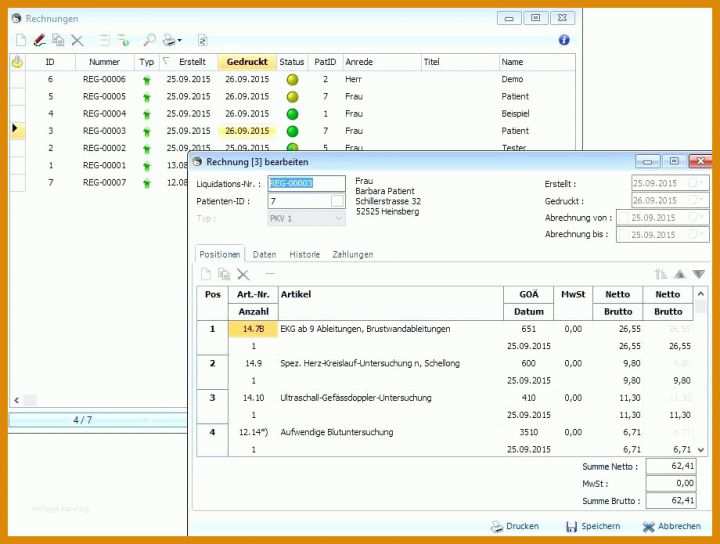Viewport: 720px width, 544px height.
Task: Click the sort positions icon
Action: pyautogui.click(x=660, y=275)
